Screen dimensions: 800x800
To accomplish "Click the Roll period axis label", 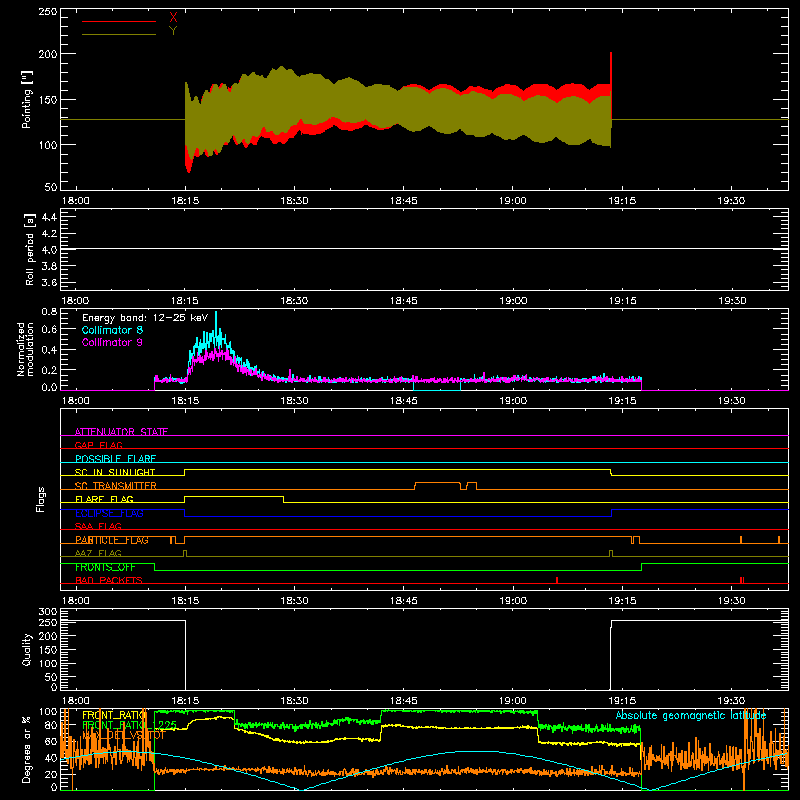I will click(29, 249).
